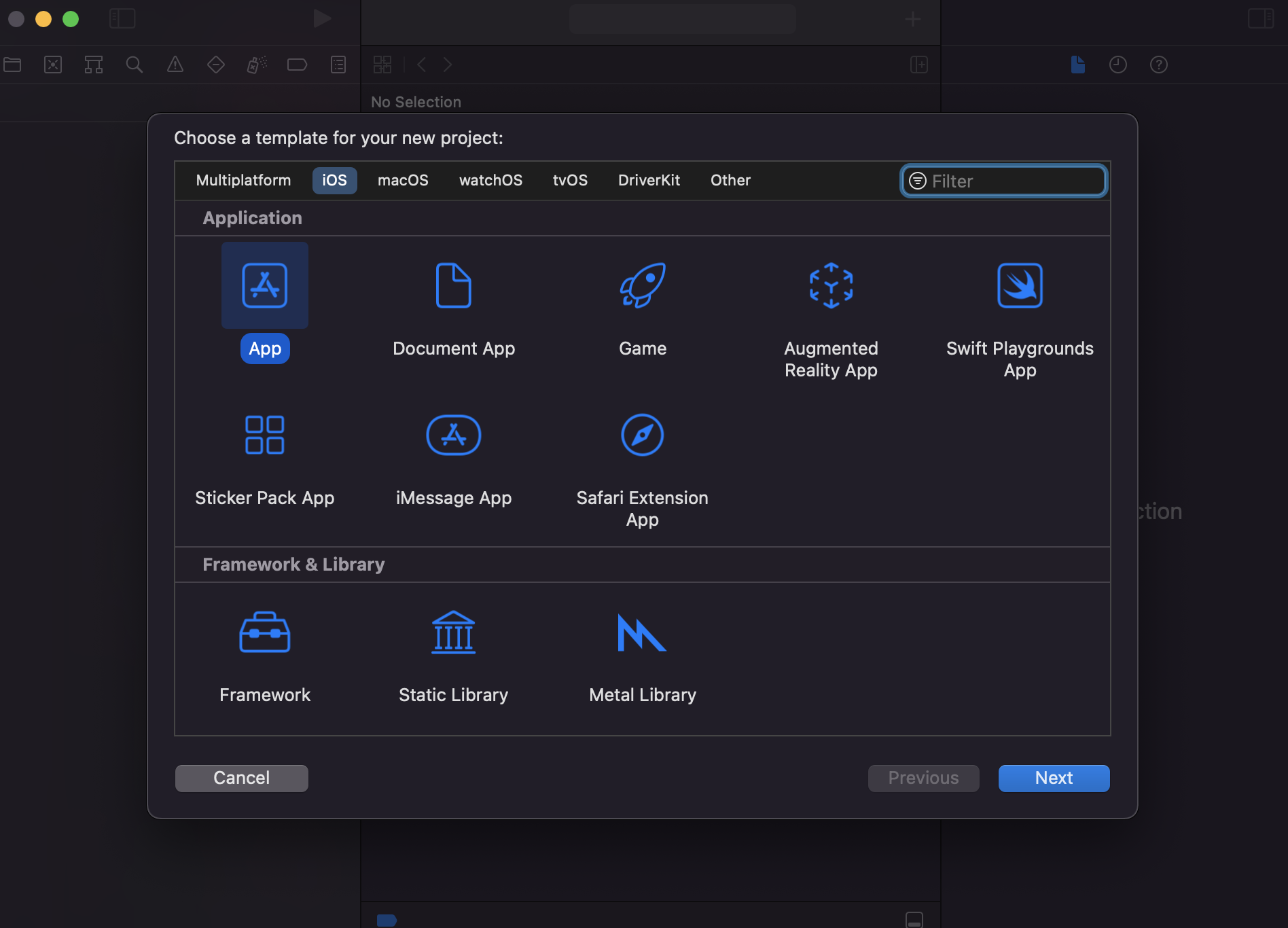Switch to the DriverKit tab
The width and height of the screenshot is (1288, 928).
click(649, 180)
